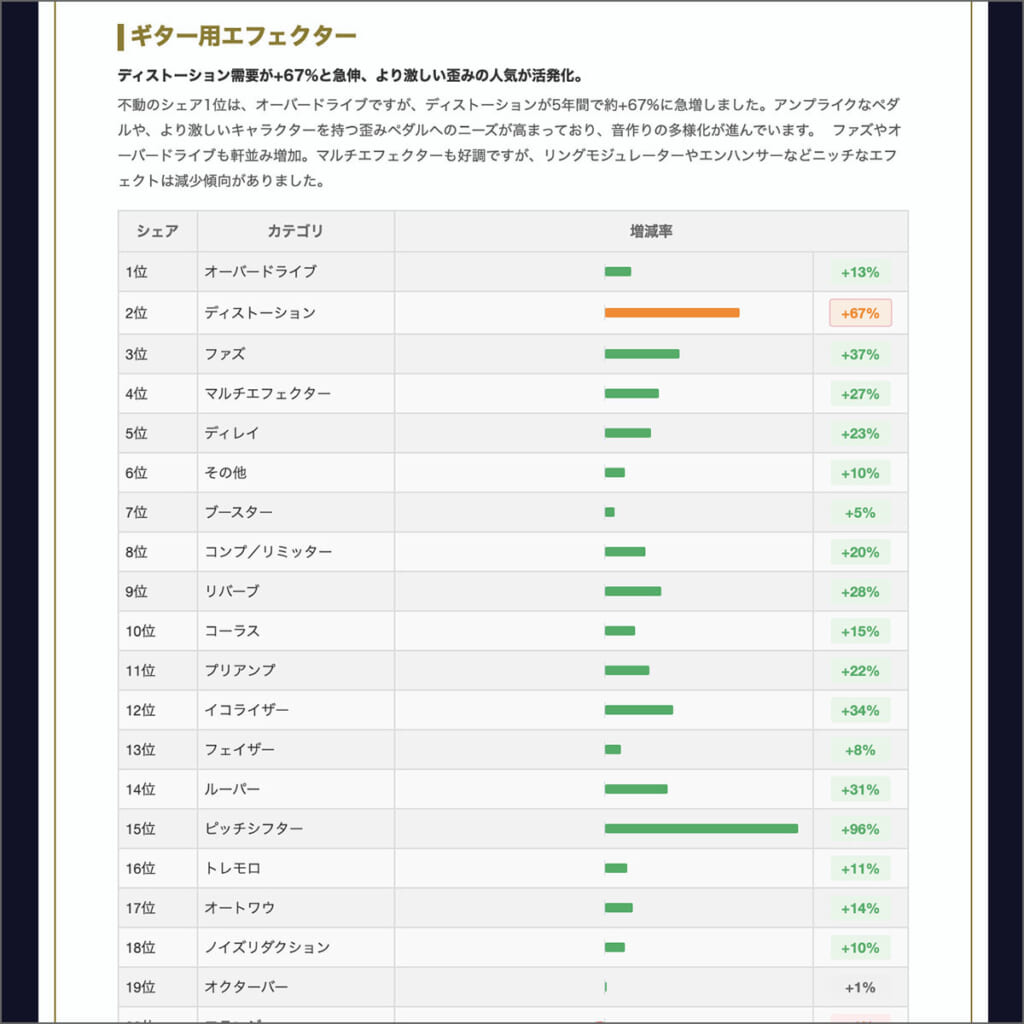
Task: Select the highlighted +67% badge for ディストーション
Action: coord(861,312)
